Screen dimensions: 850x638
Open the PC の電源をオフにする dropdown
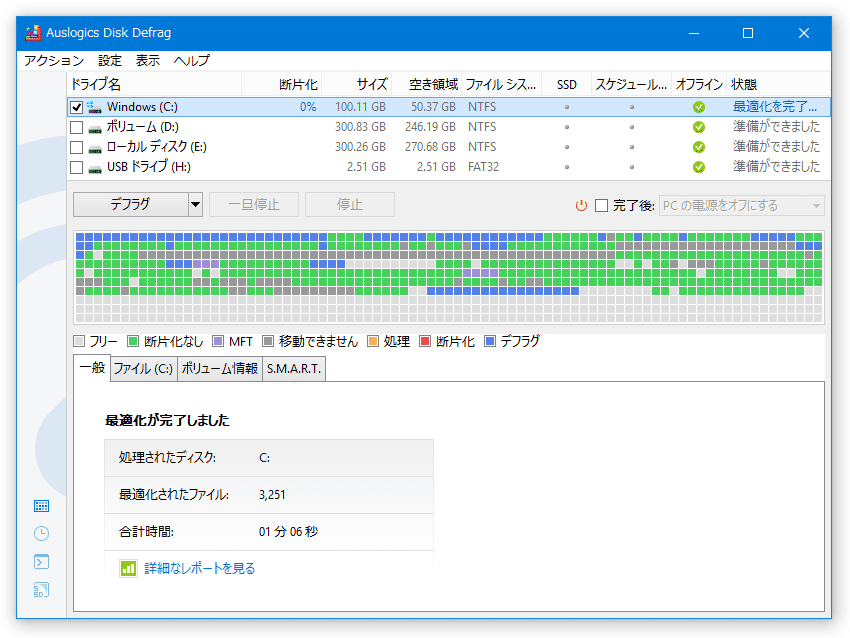tap(742, 205)
